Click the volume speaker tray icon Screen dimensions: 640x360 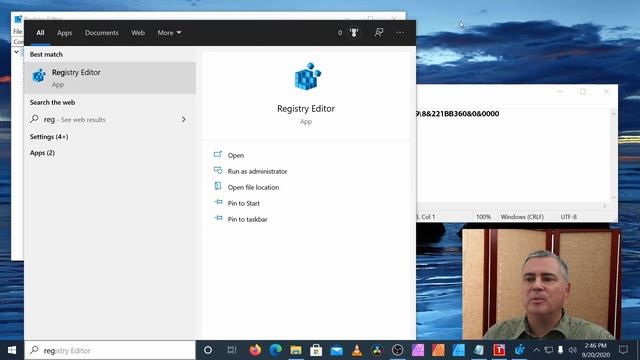tap(572, 350)
